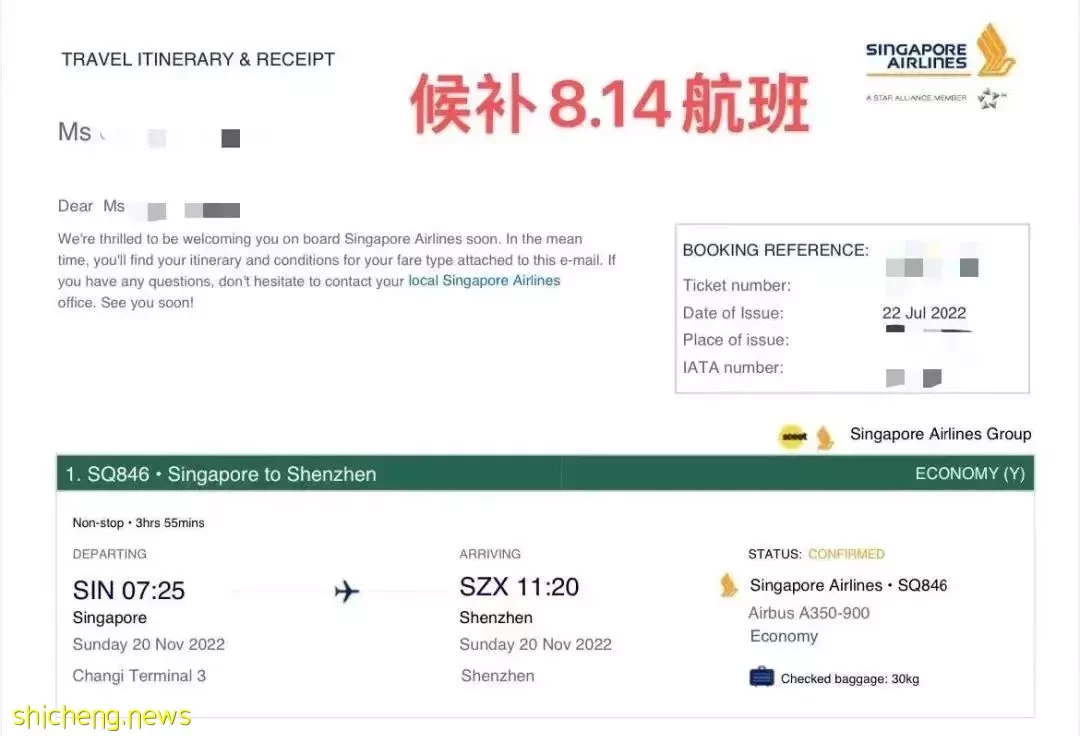Screen dimensions: 1080x736
Task: Click the green SQ846 Singapore to Shenzhen header
Action: pos(222,475)
